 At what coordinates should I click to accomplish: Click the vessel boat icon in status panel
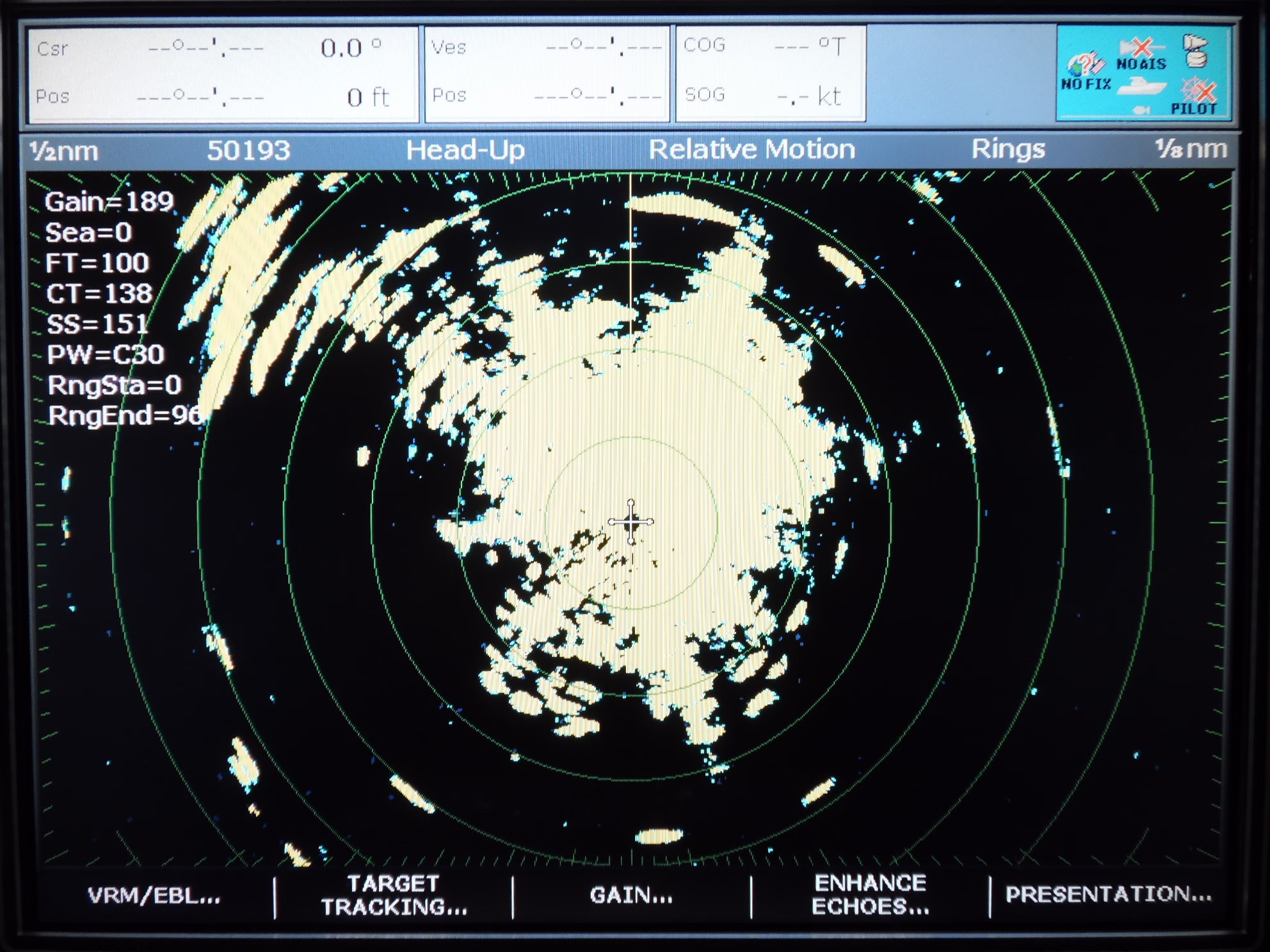1141,87
